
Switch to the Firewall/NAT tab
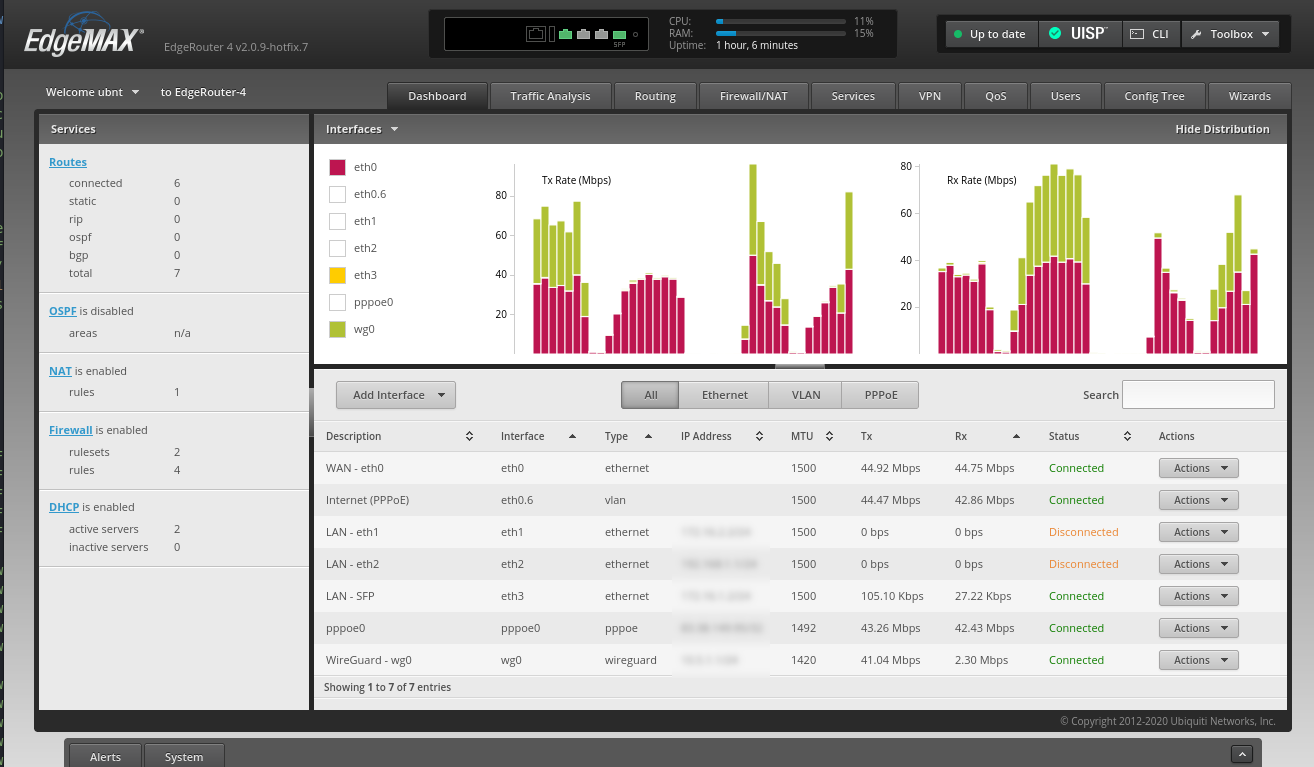pyautogui.click(x=753, y=96)
